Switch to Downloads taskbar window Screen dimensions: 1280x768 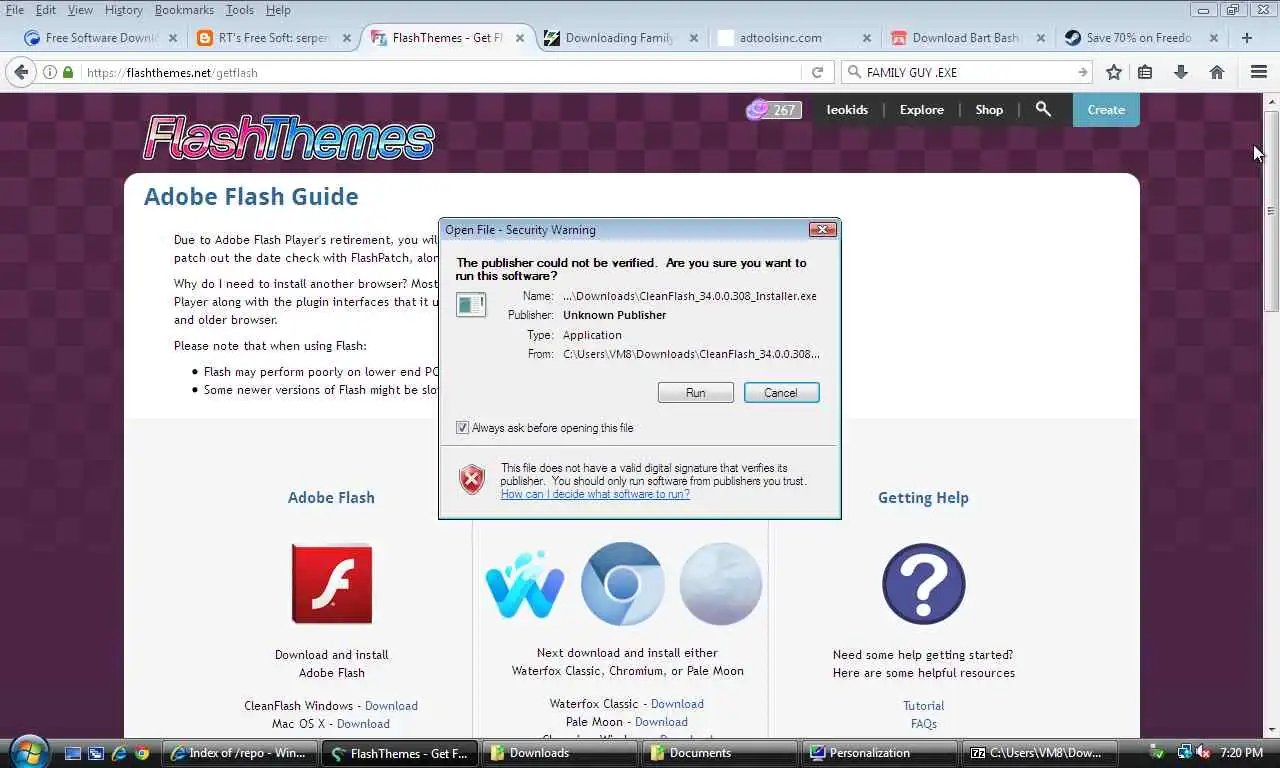click(561, 753)
